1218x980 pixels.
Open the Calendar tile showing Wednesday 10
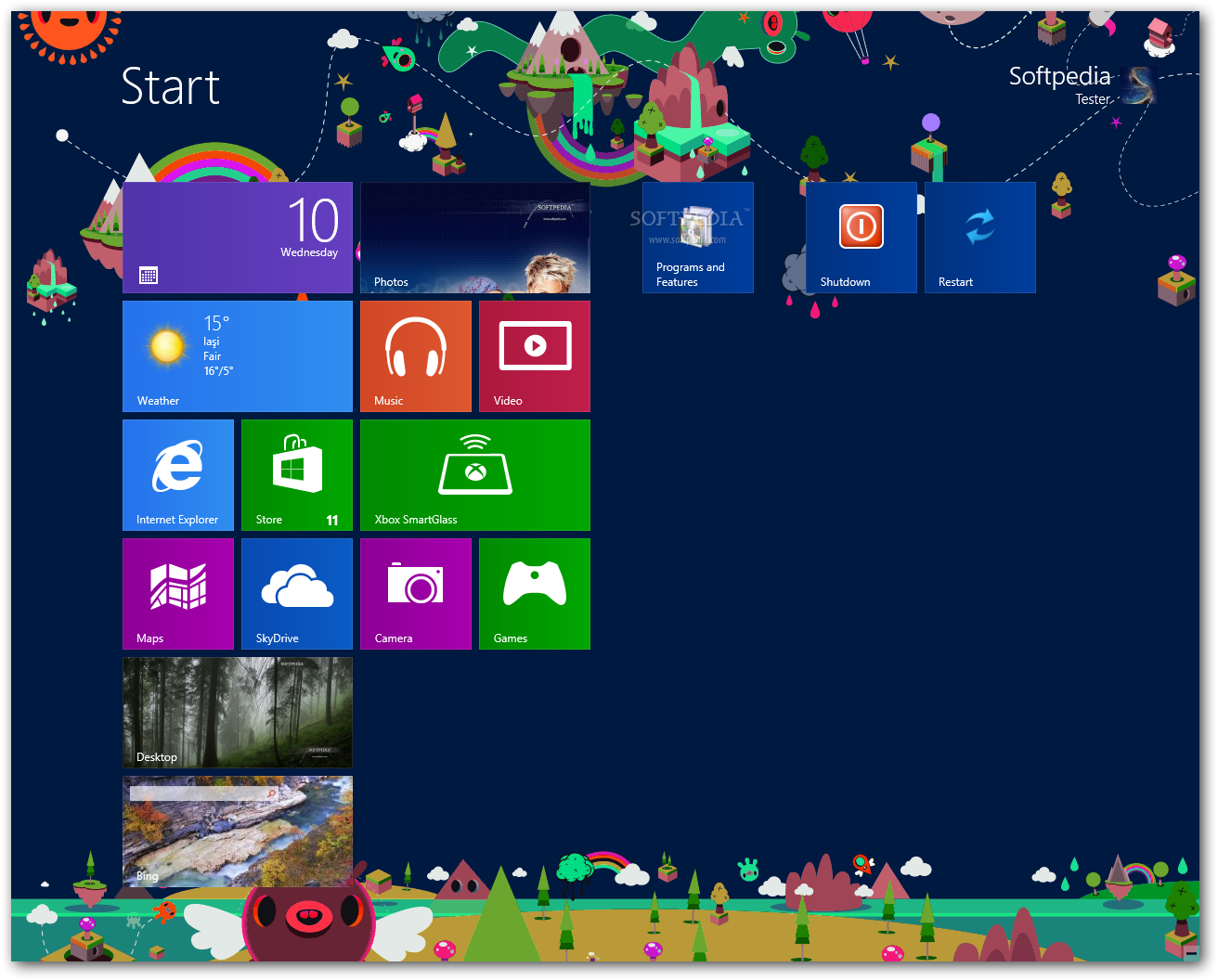click(238, 238)
